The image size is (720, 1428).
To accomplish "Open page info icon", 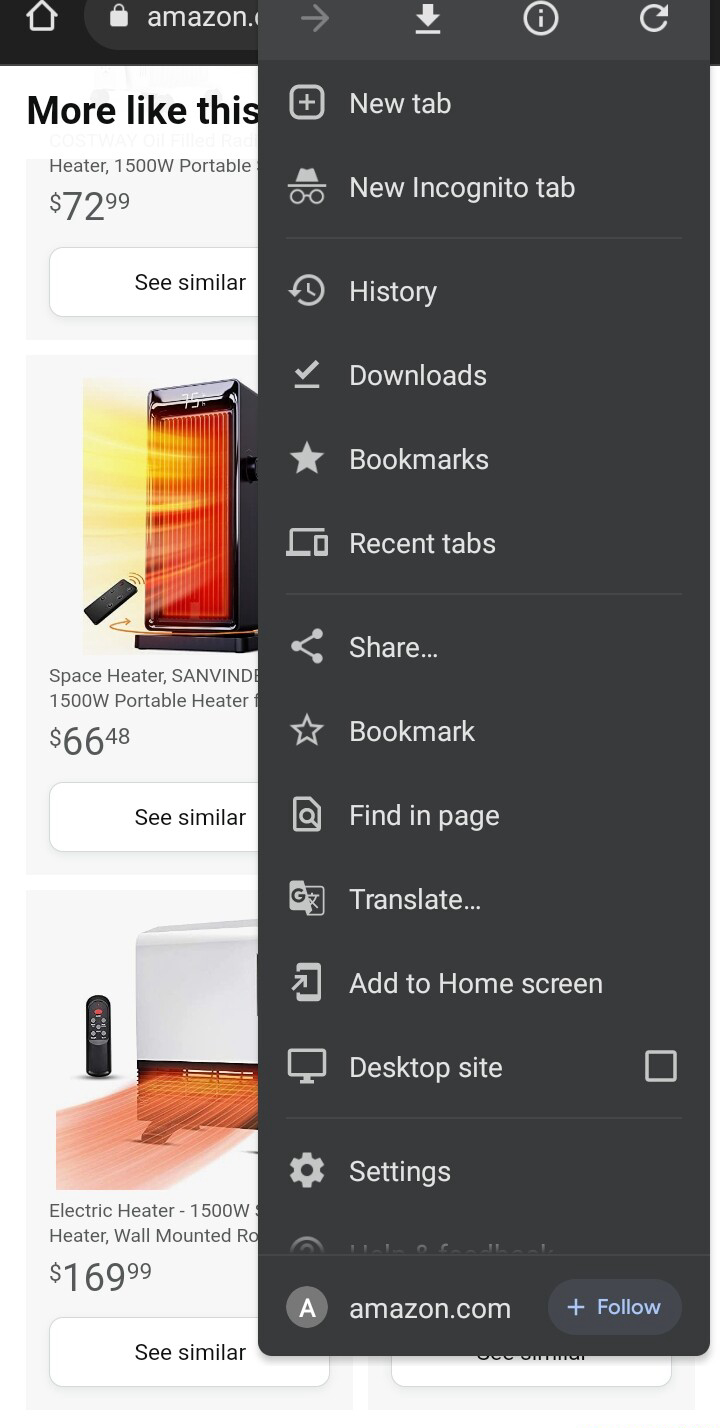I will tap(541, 18).
